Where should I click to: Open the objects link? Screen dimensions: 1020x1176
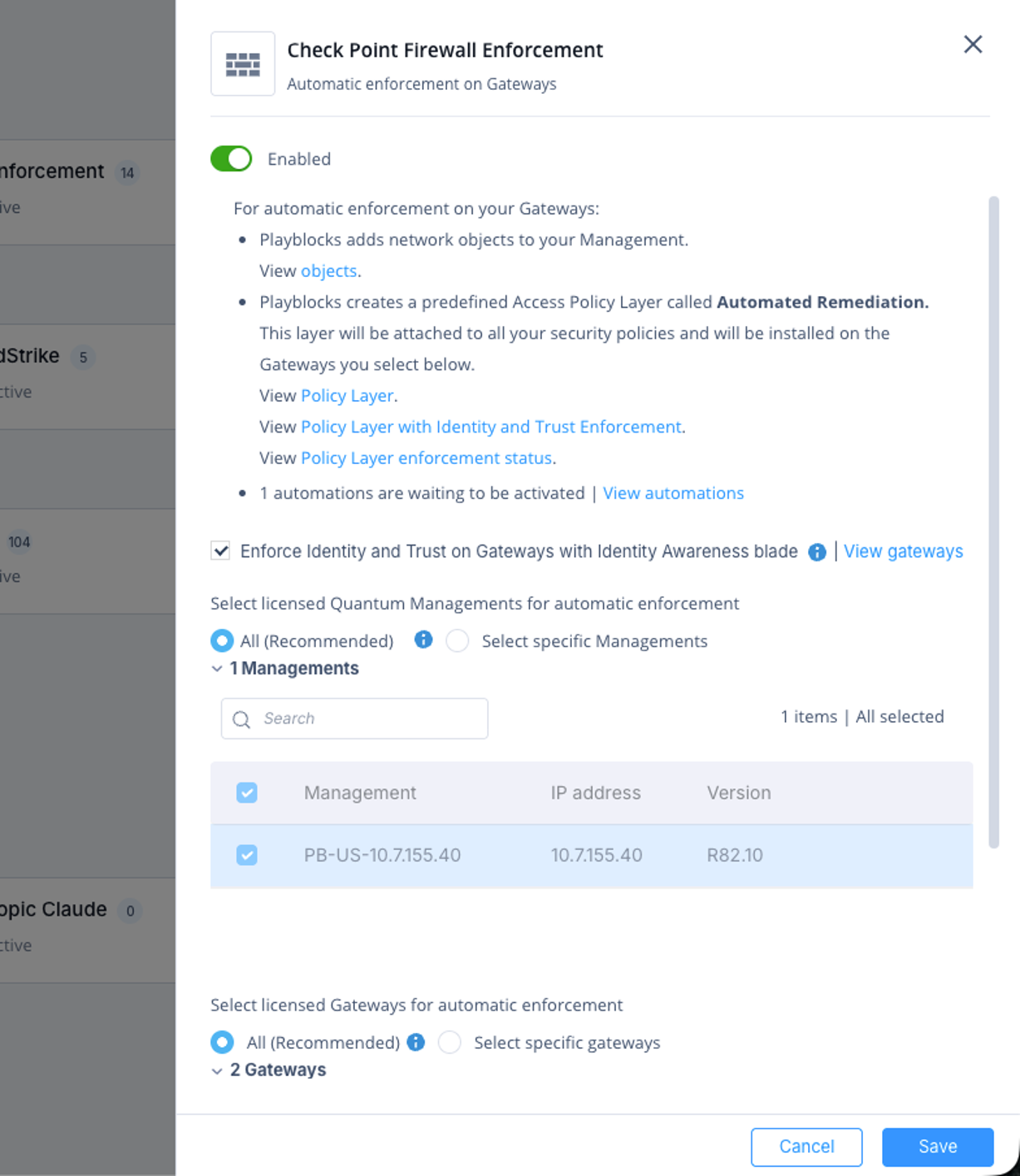coord(329,271)
